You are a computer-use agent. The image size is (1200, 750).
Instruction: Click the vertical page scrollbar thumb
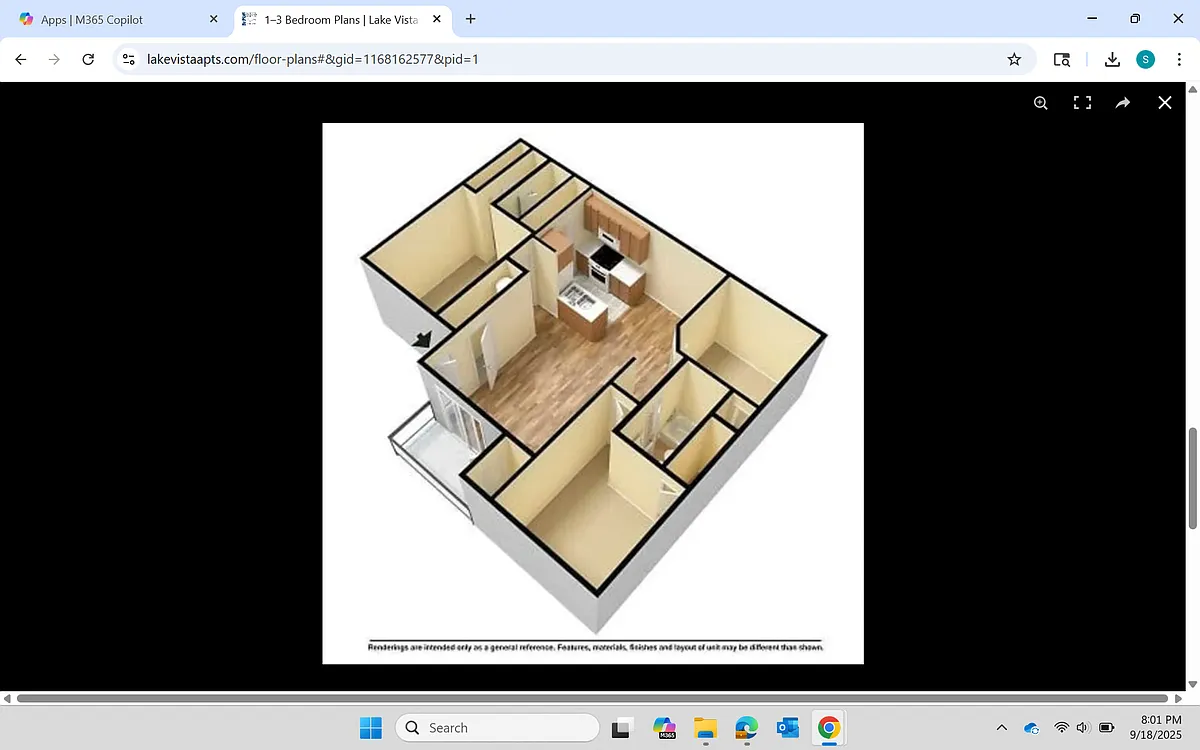[1192, 479]
